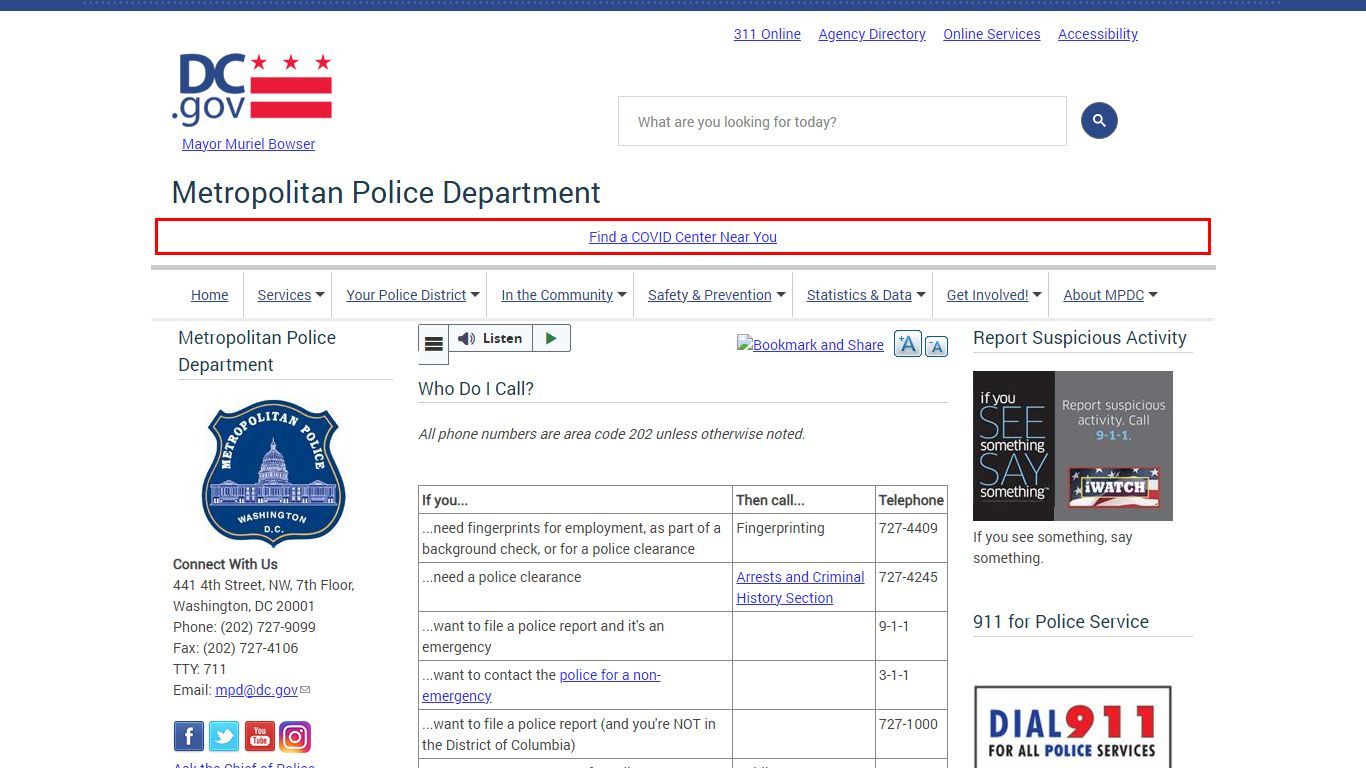
Task: Click the Bookmark and Share link
Action: [x=810, y=344]
